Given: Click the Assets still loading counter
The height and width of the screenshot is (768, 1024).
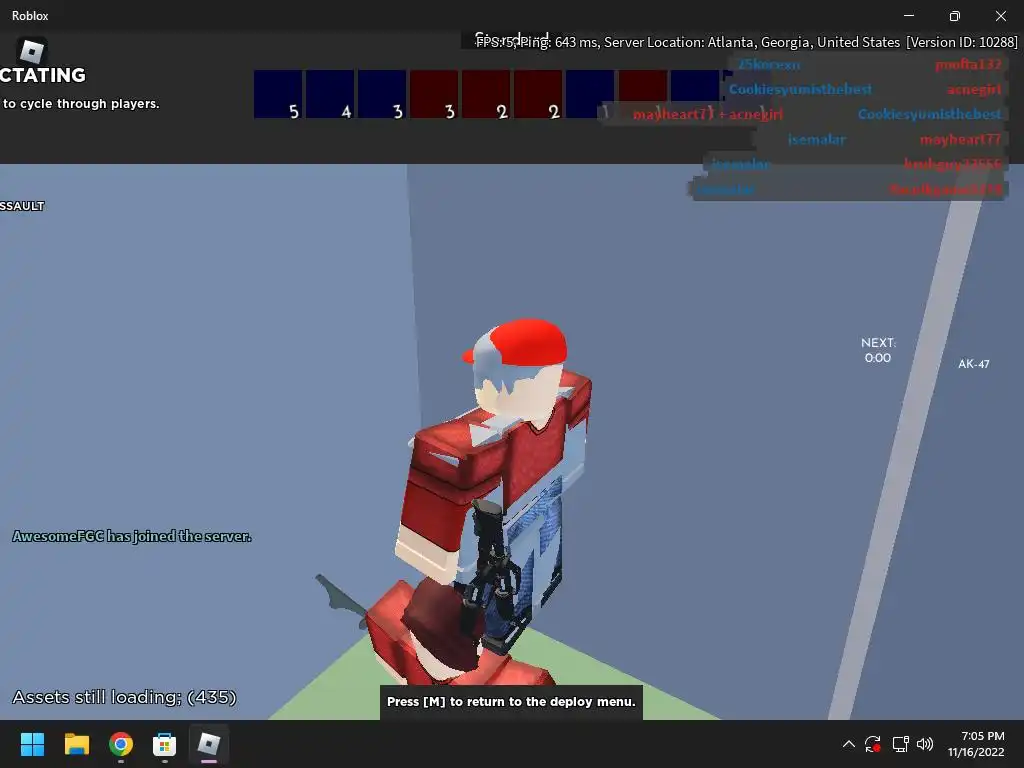Looking at the screenshot, I should click(124, 697).
